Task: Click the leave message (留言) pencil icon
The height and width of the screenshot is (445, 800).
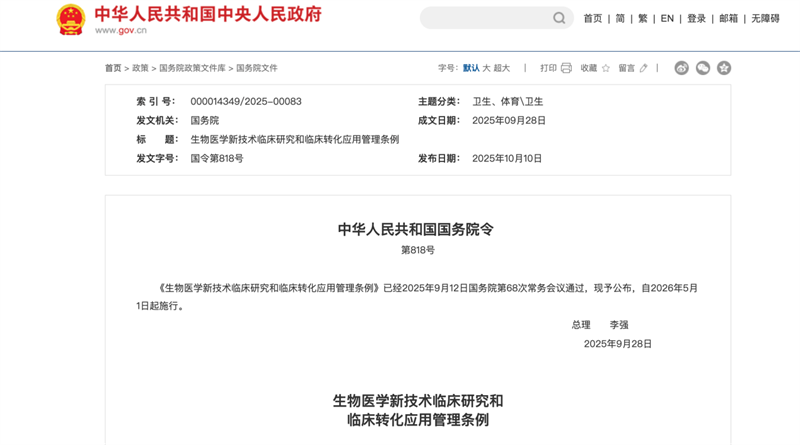Action: tap(644, 68)
